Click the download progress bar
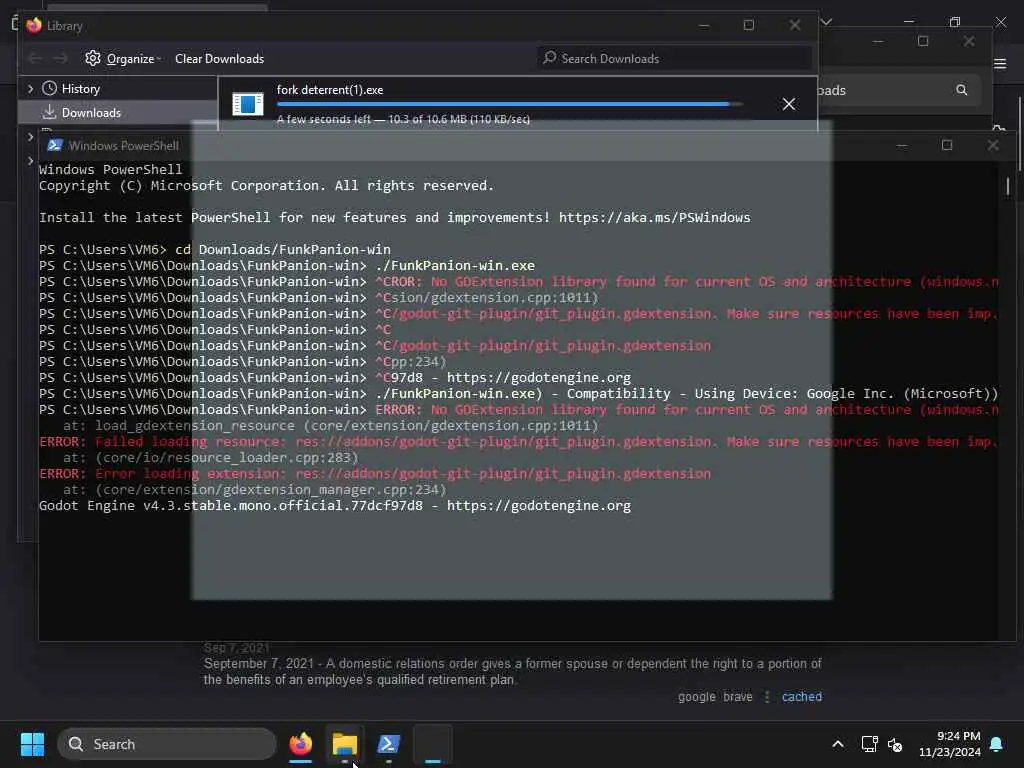 click(509, 104)
